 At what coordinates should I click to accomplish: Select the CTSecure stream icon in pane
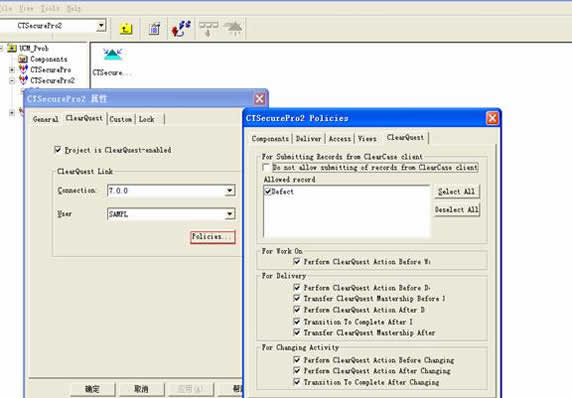click(x=112, y=55)
